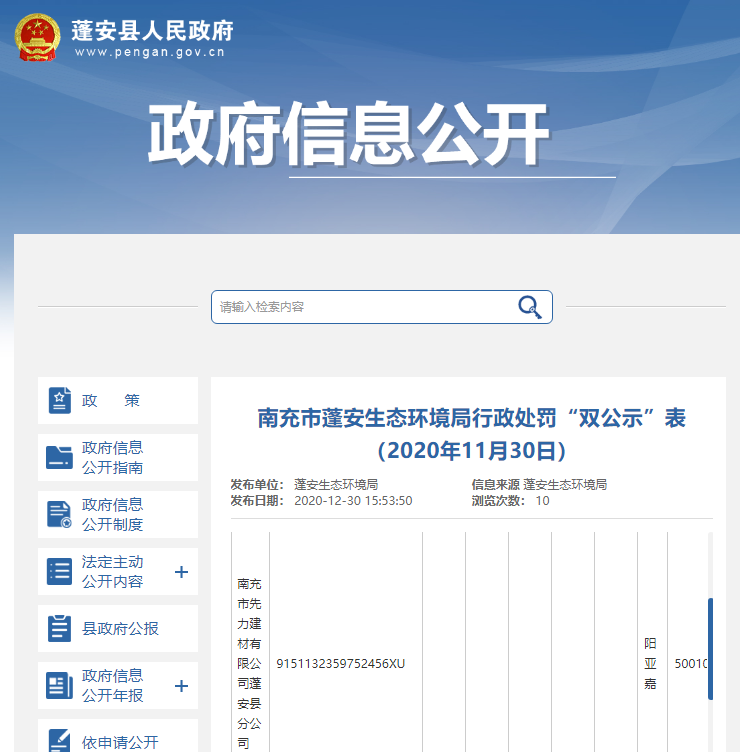This screenshot has height=752, width=740.
Task: Click the company name cell 南充市先力建材有限公司
Action: 249,664
